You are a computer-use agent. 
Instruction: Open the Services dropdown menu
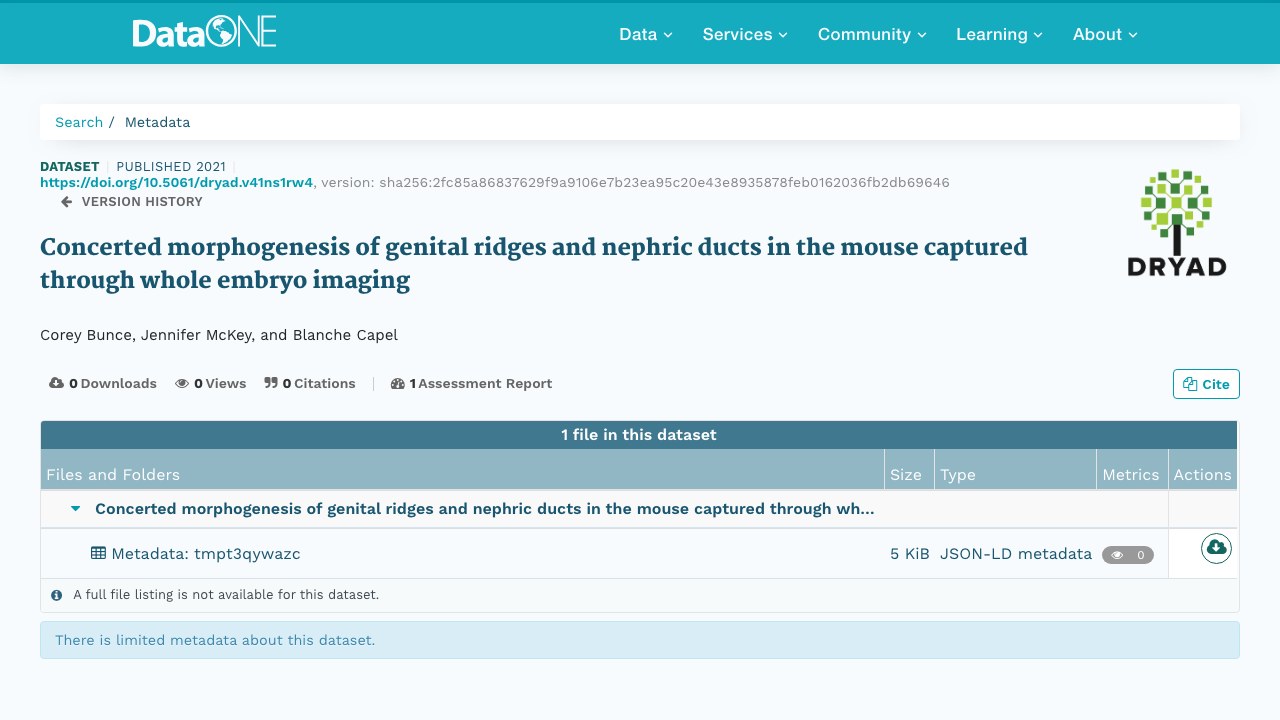click(x=745, y=34)
